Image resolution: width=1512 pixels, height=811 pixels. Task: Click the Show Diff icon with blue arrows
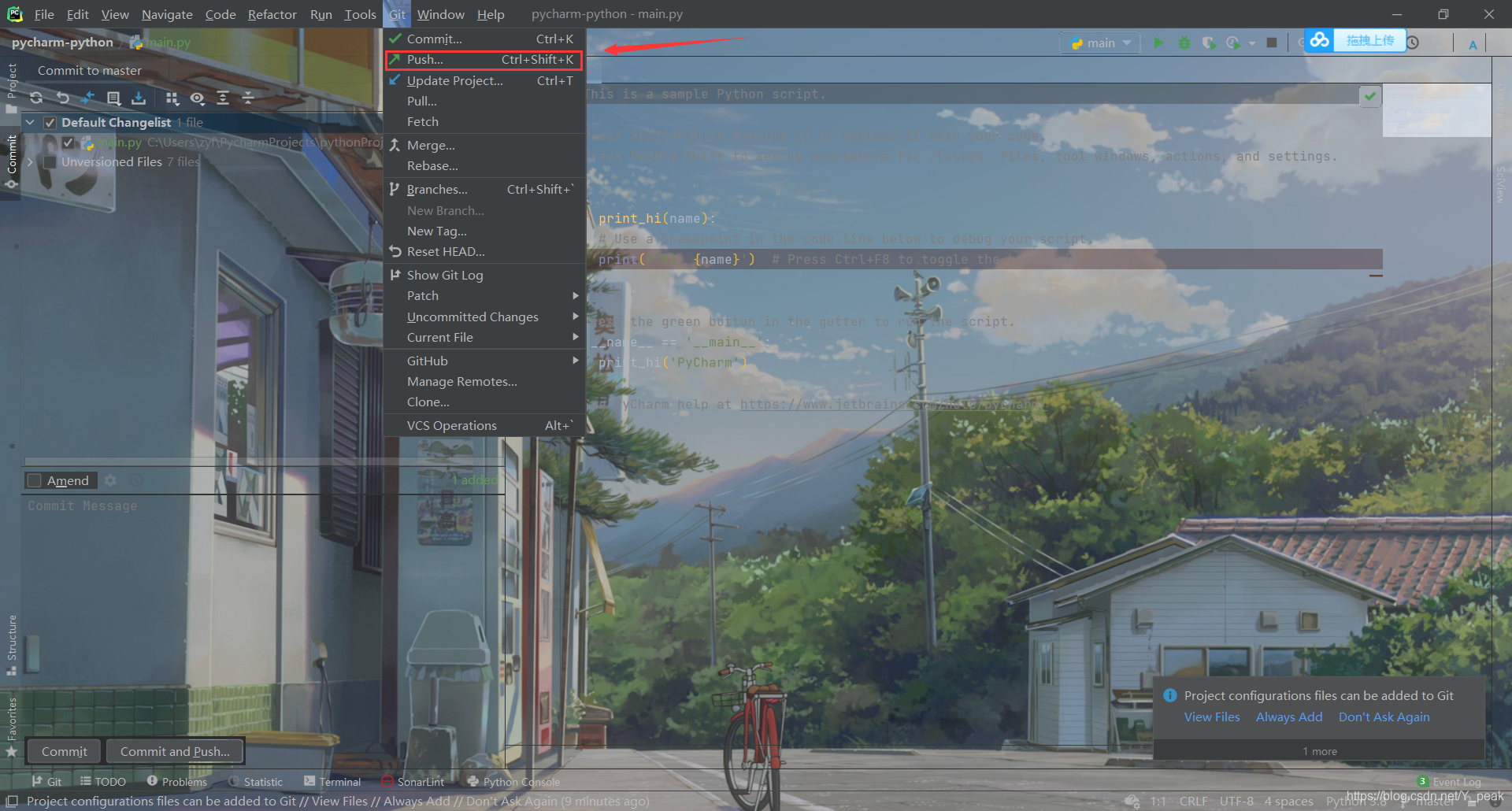[88, 98]
